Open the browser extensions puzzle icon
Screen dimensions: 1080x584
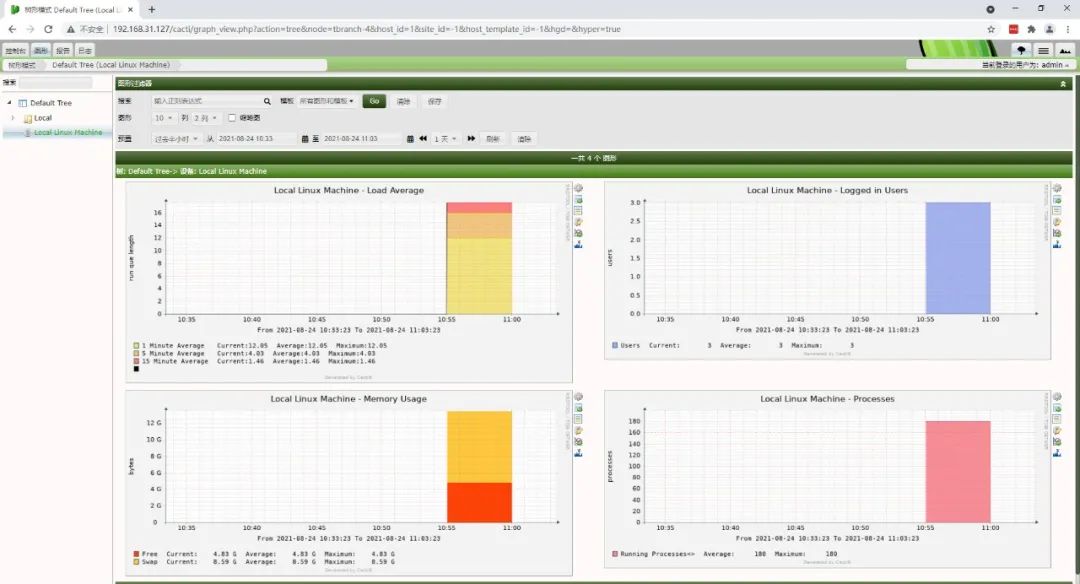coord(1031,30)
